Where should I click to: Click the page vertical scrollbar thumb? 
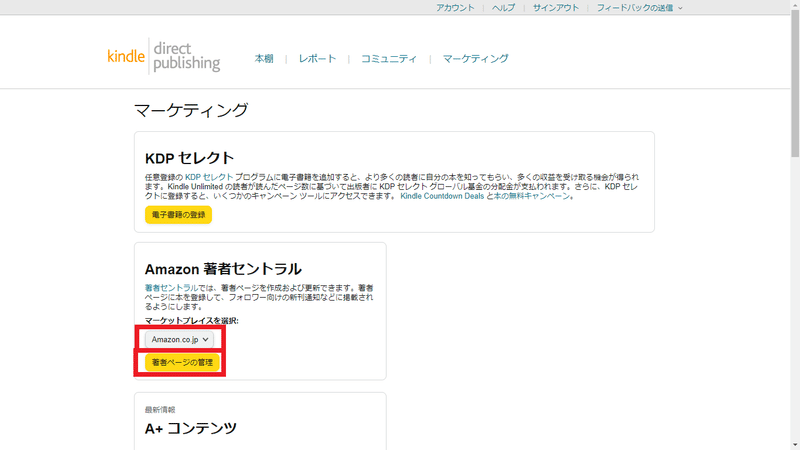pyautogui.click(x=795, y=84)
